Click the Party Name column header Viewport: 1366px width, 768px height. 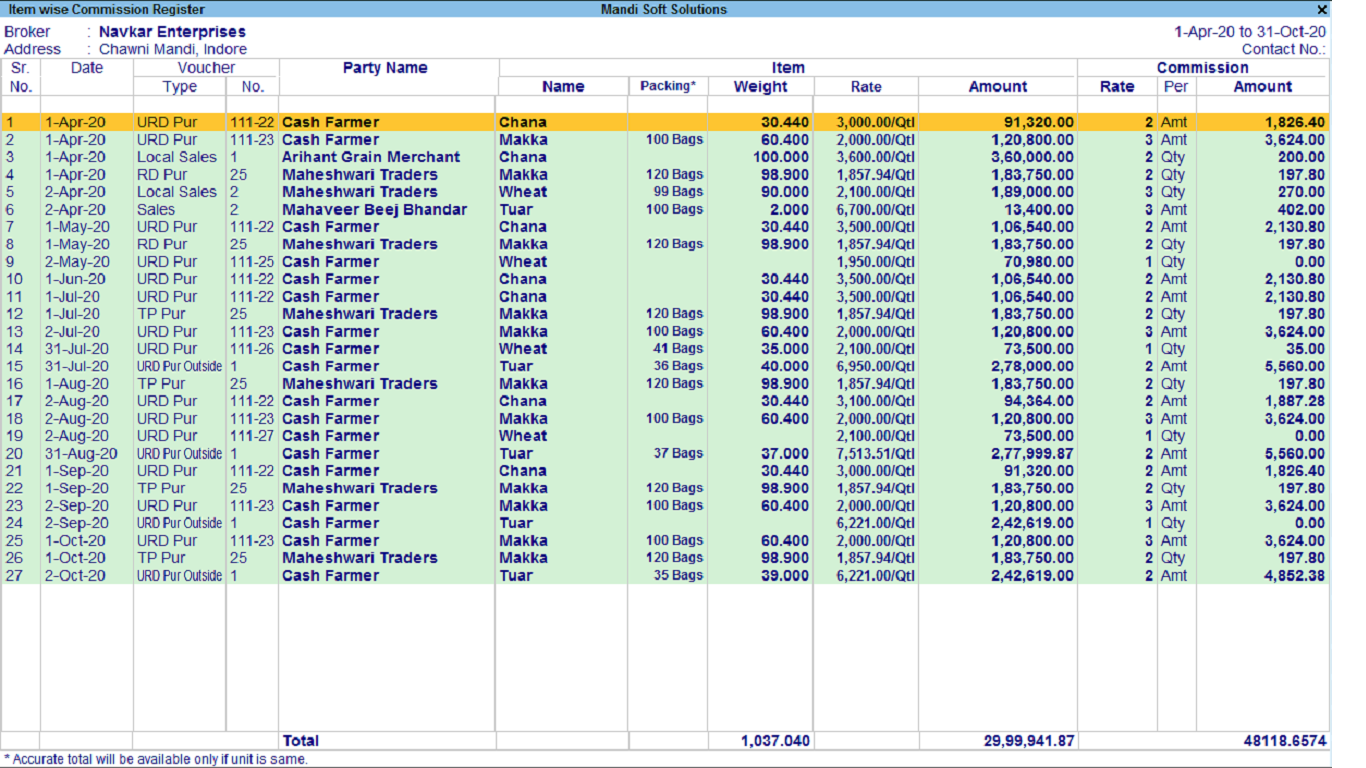coord(385,68)
